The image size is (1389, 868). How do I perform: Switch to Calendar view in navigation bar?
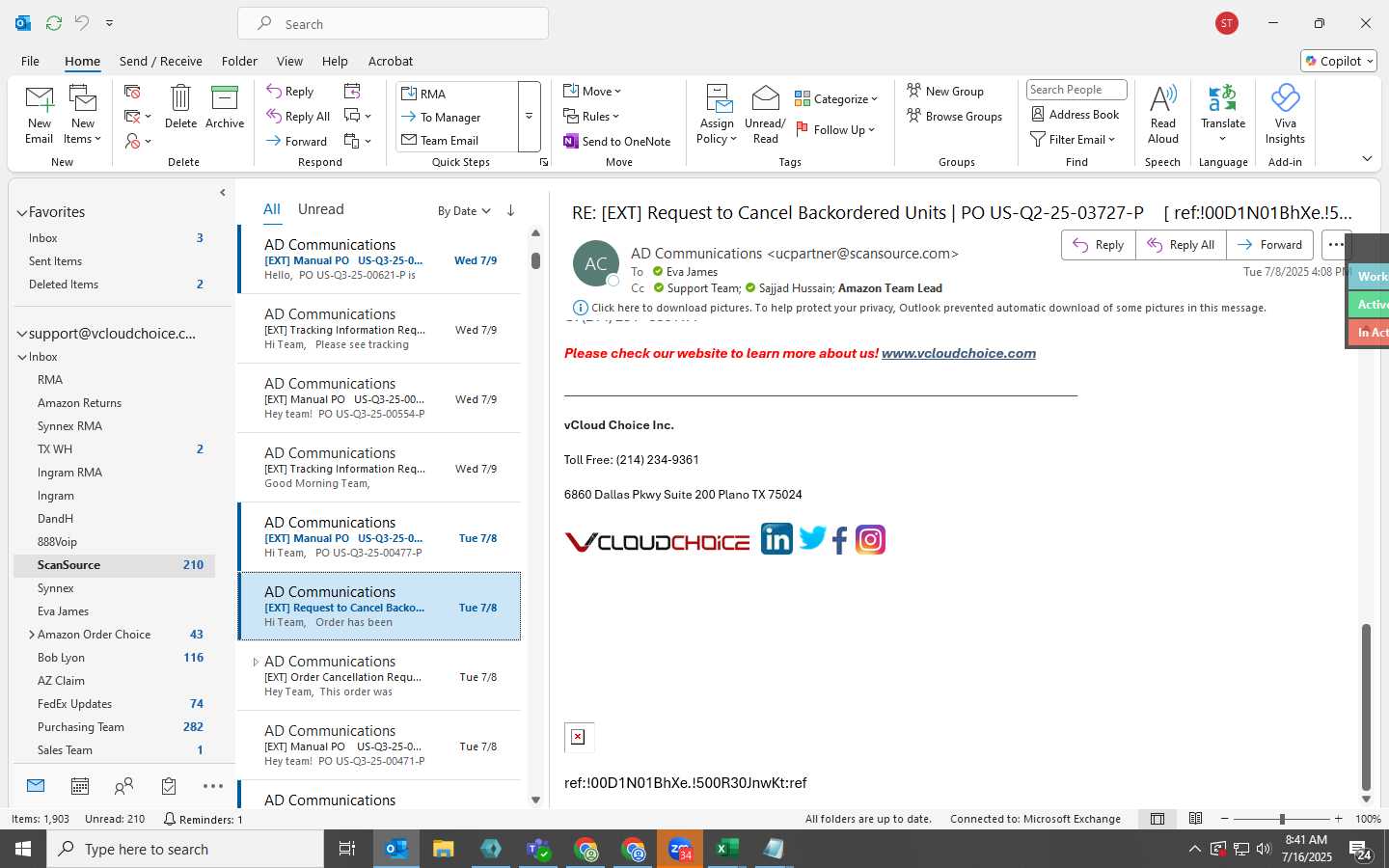click(80, 787)
